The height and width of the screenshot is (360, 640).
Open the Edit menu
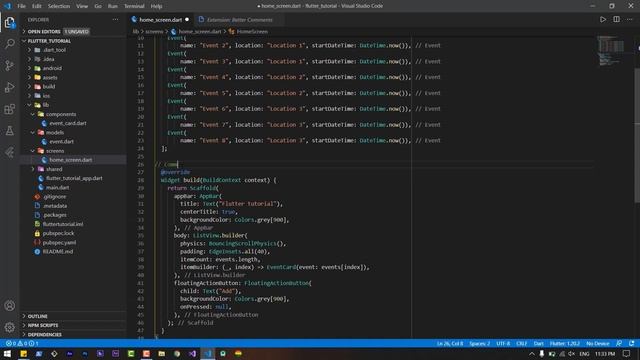(x=37, y=6)
